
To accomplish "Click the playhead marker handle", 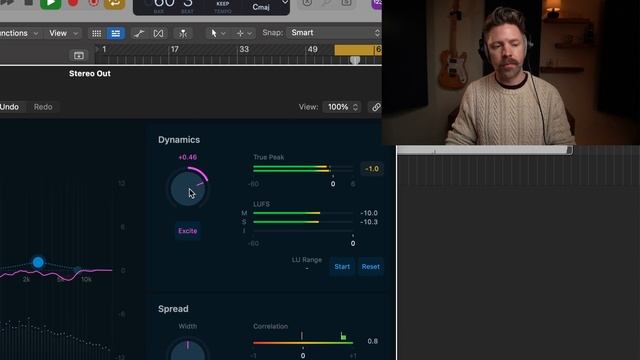I will tap(355, 60).
